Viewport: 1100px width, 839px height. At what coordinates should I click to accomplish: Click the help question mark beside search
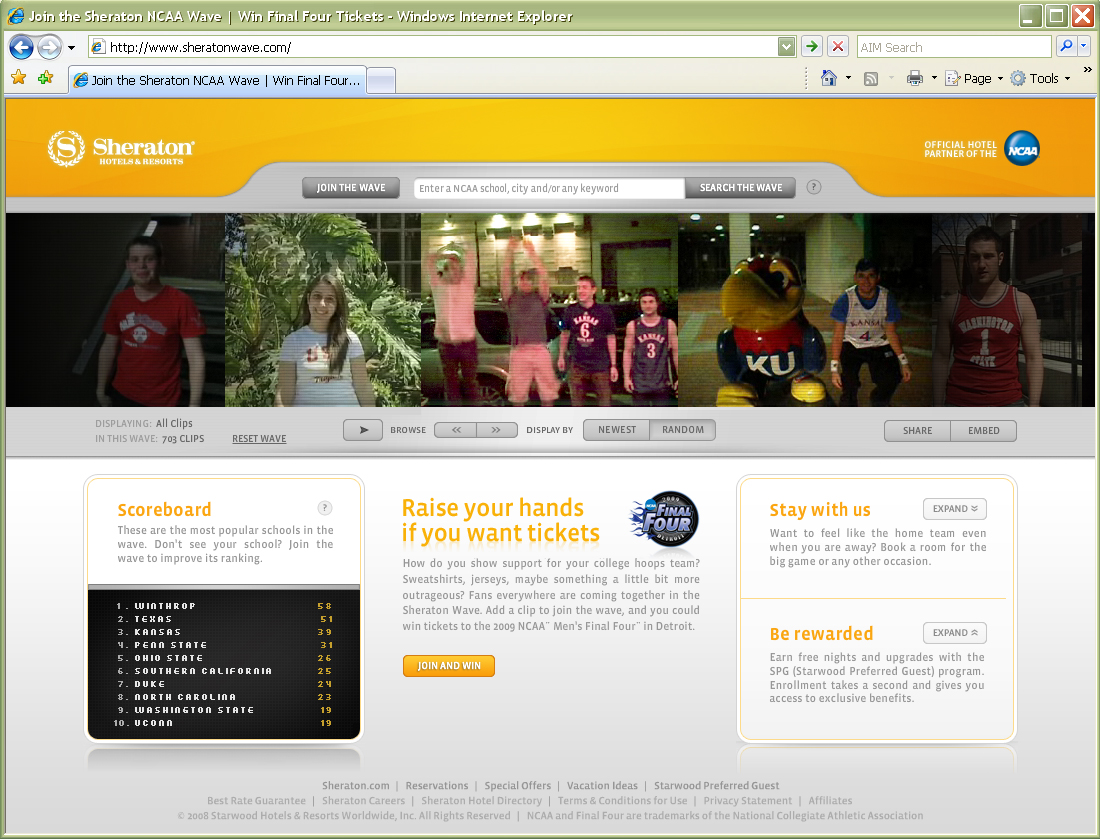pos(814,187)
